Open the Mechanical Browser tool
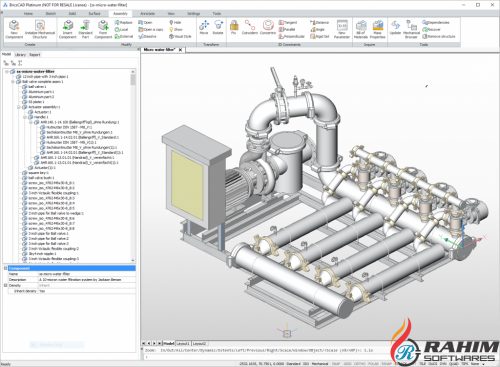Image resolution: width=500 pixels, height=367 pixels. click(411, 29)
